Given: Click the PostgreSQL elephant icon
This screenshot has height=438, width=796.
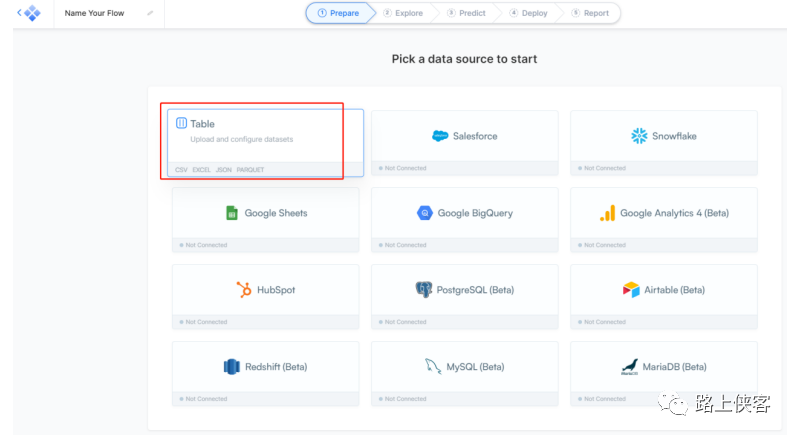Looking at the screenshot, I should click(423, 290).
